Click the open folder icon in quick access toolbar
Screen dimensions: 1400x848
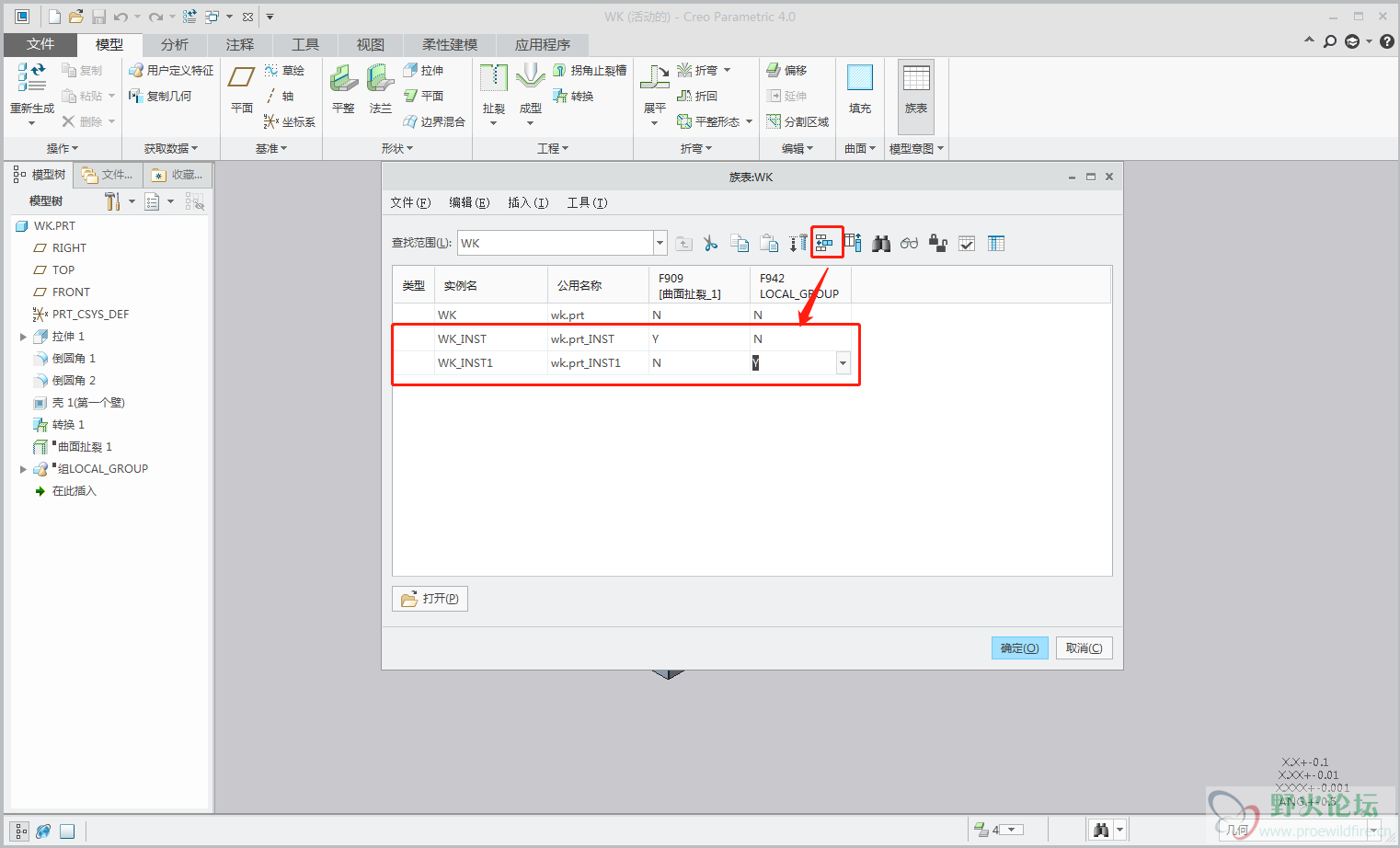pos(76,17)
